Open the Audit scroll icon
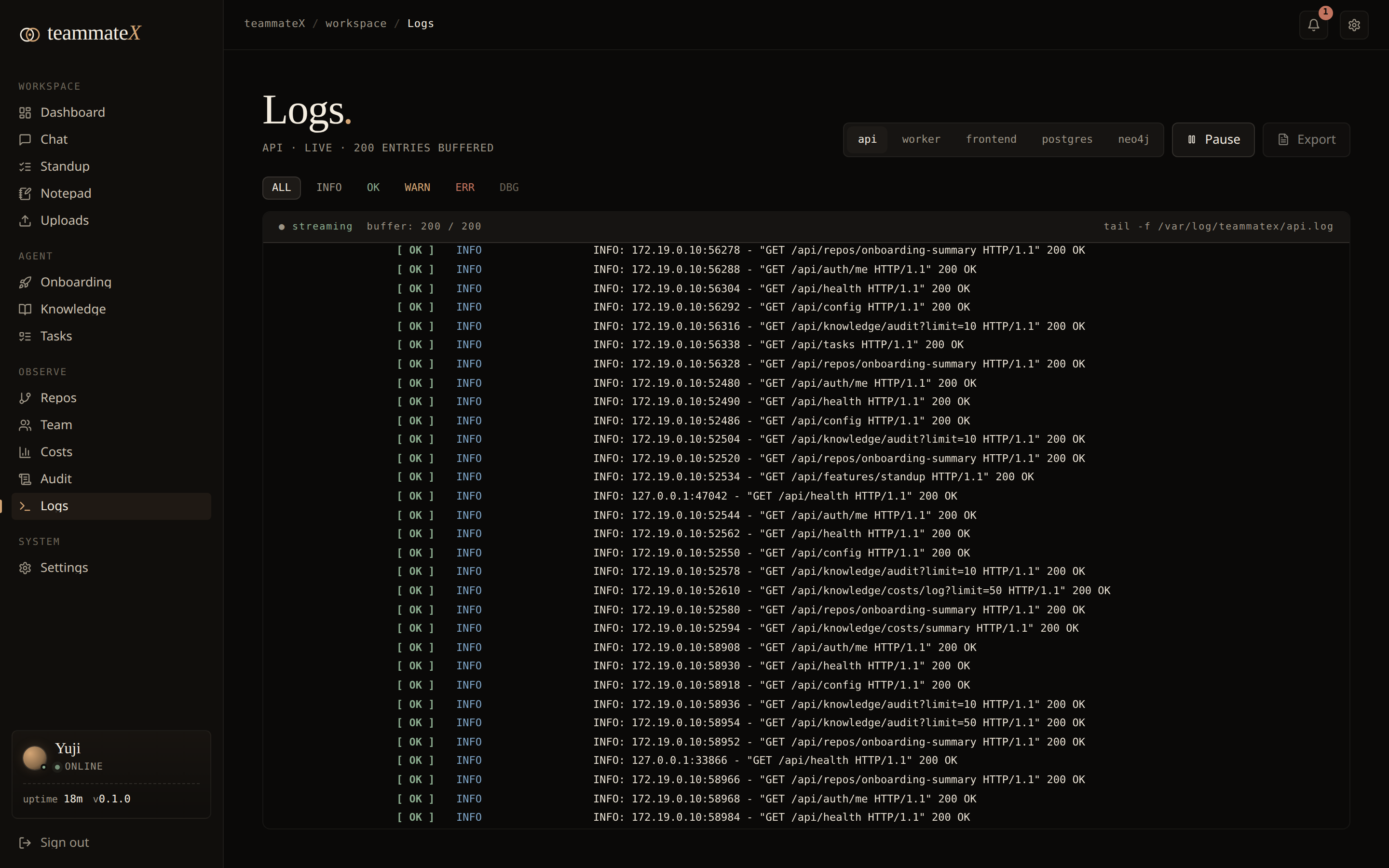1389x868 pixels. click(x=25, y=479)
